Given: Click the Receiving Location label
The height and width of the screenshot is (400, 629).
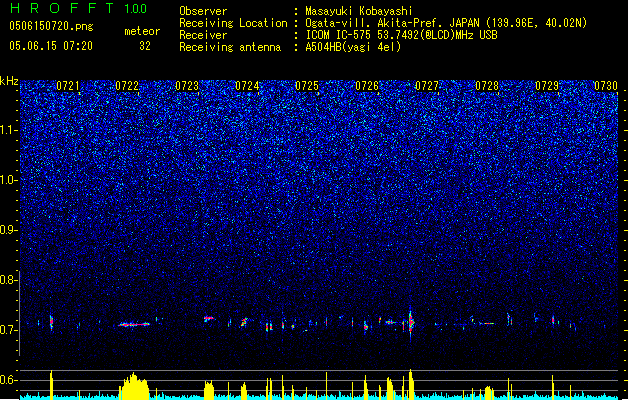Looking at the screenshot, I should (x=233, y=23).
